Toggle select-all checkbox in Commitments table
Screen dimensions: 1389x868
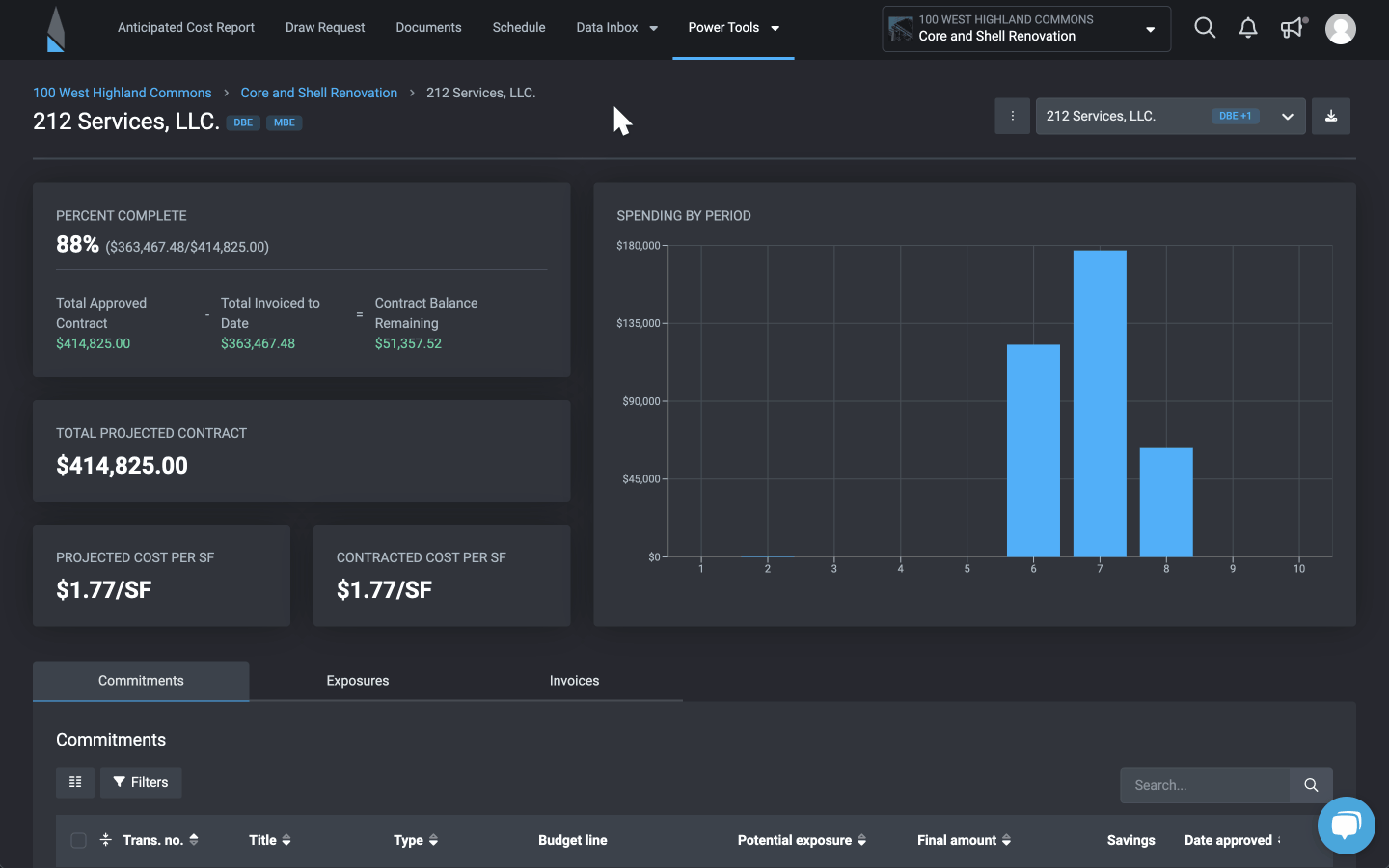pos(79,840)
